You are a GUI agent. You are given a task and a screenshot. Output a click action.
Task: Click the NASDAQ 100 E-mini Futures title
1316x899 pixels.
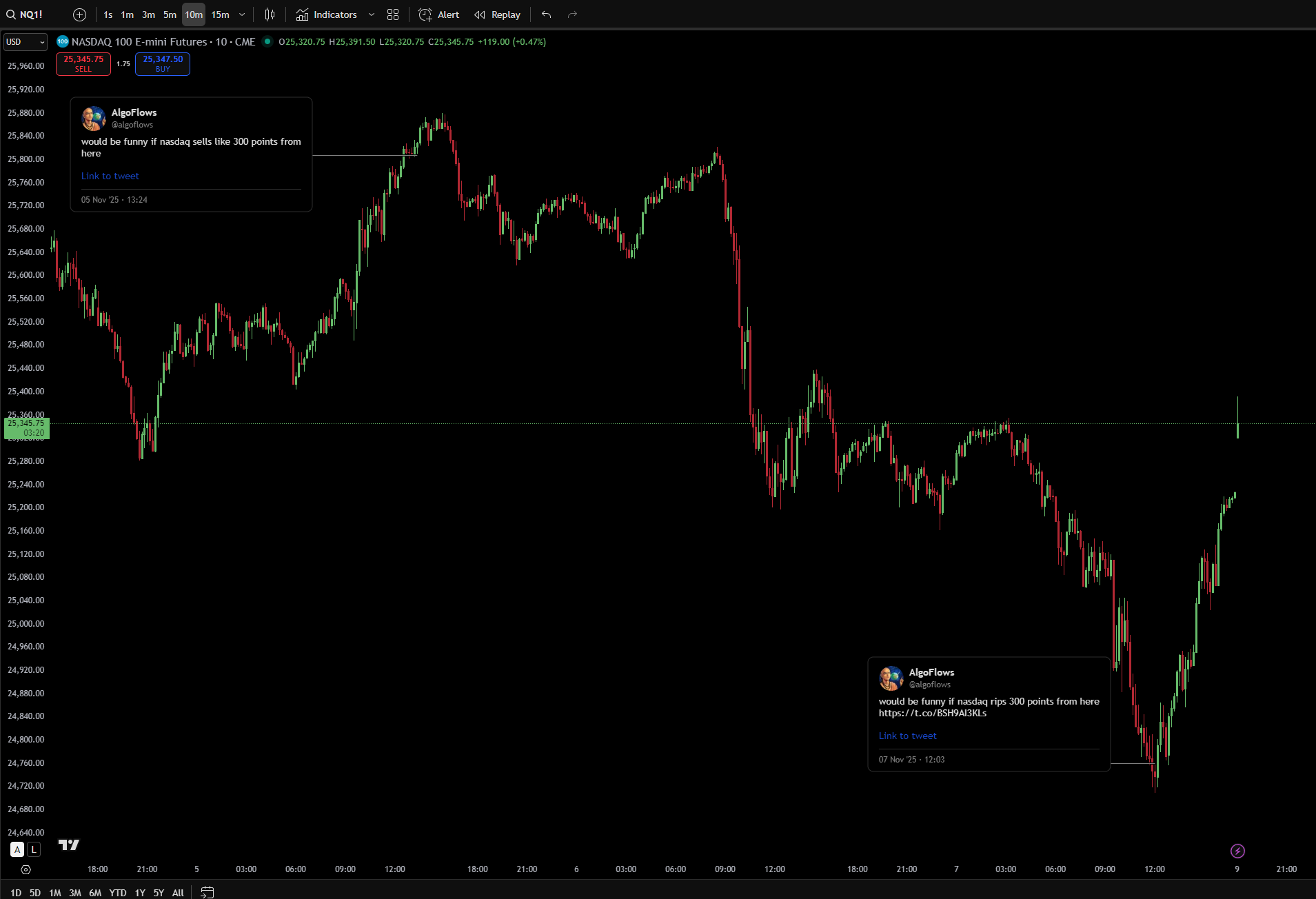pyautogui.click(x=139, y=41)
